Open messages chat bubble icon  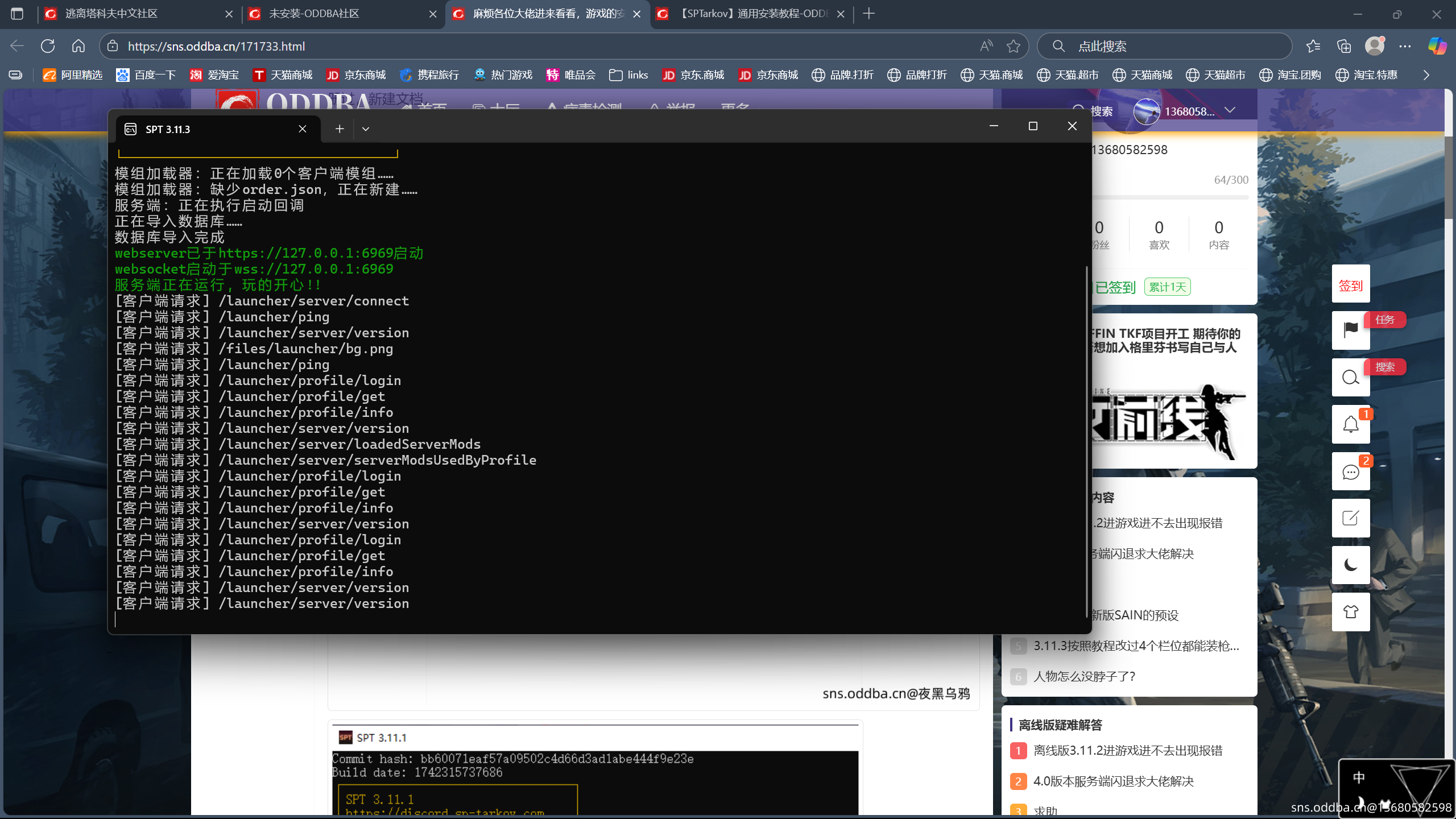[x=1351, y=471]
